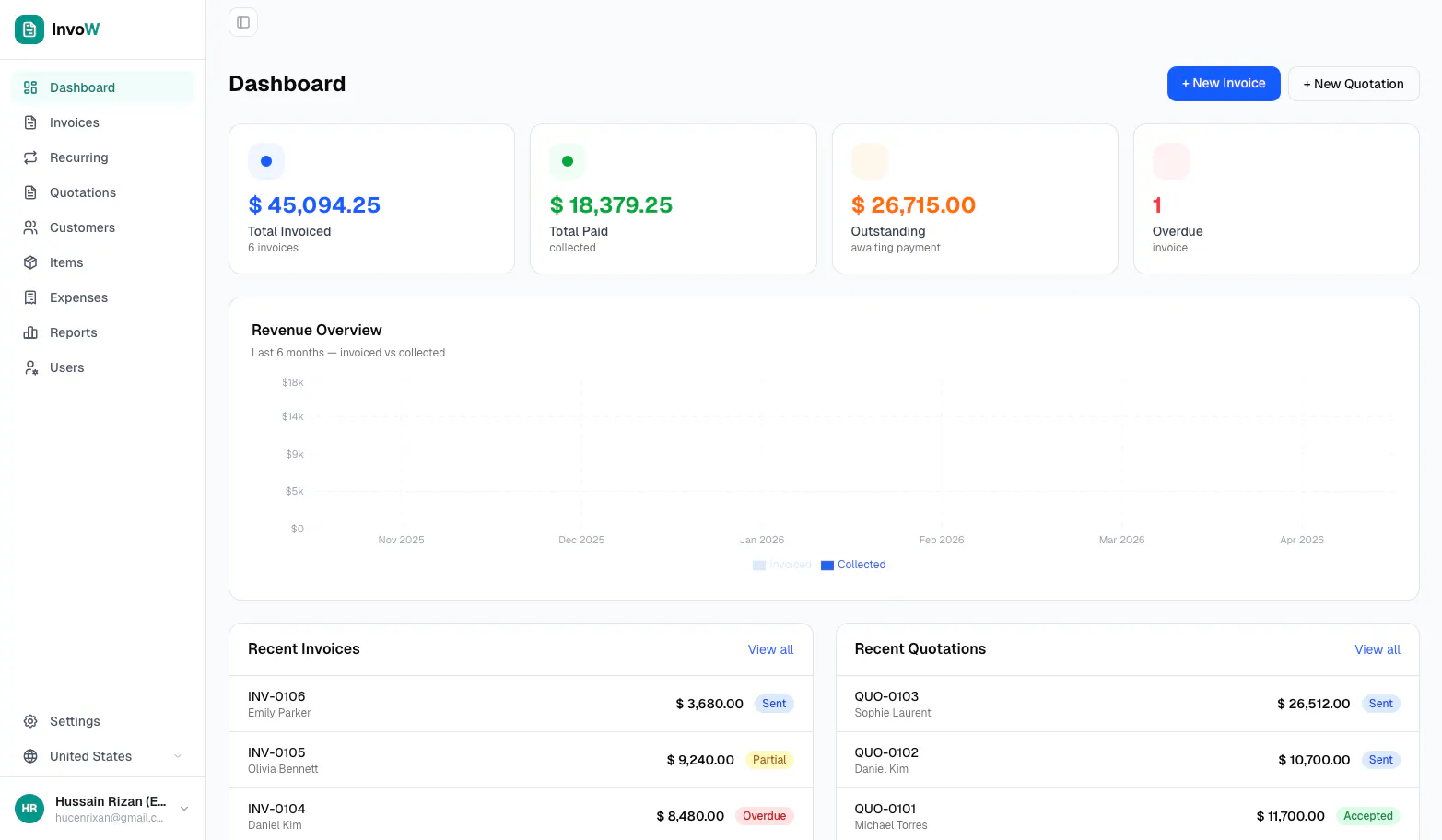This screenshot has width=1442, height=840.
Task: Select the Items box icon
Action: pos(30,262)
